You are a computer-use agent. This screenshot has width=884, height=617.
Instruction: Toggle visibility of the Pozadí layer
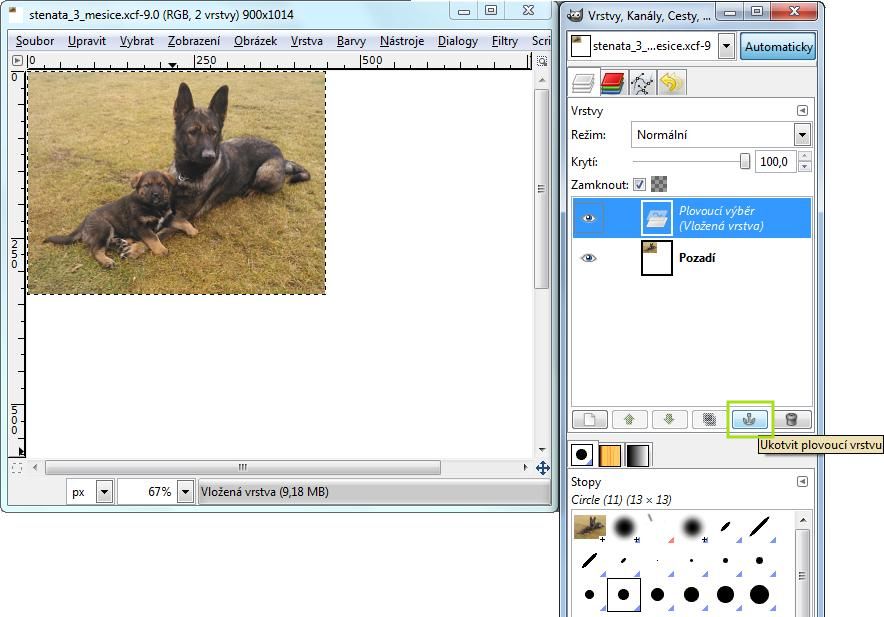tap(588, 258)
